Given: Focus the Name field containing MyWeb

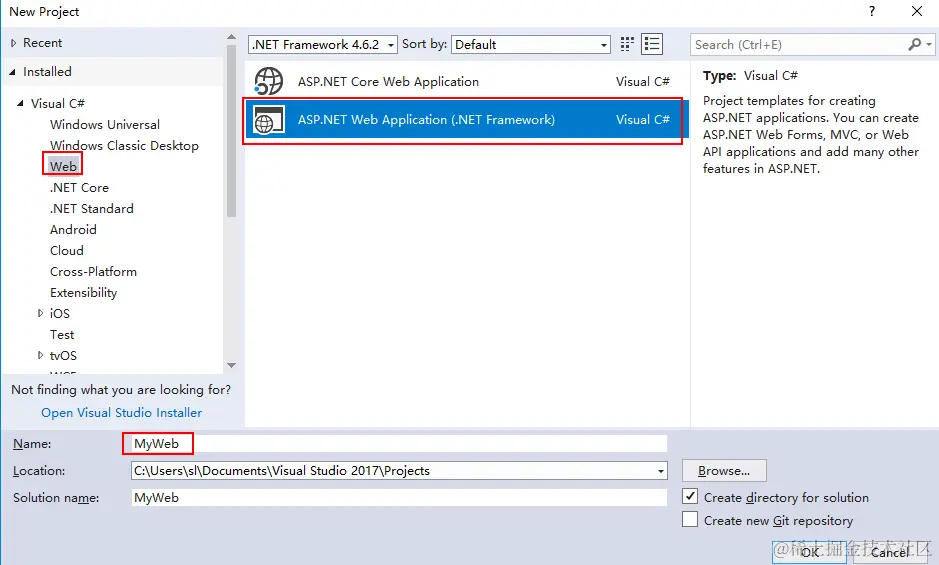Looking at the screenshot, I should (x=399, y=443).
